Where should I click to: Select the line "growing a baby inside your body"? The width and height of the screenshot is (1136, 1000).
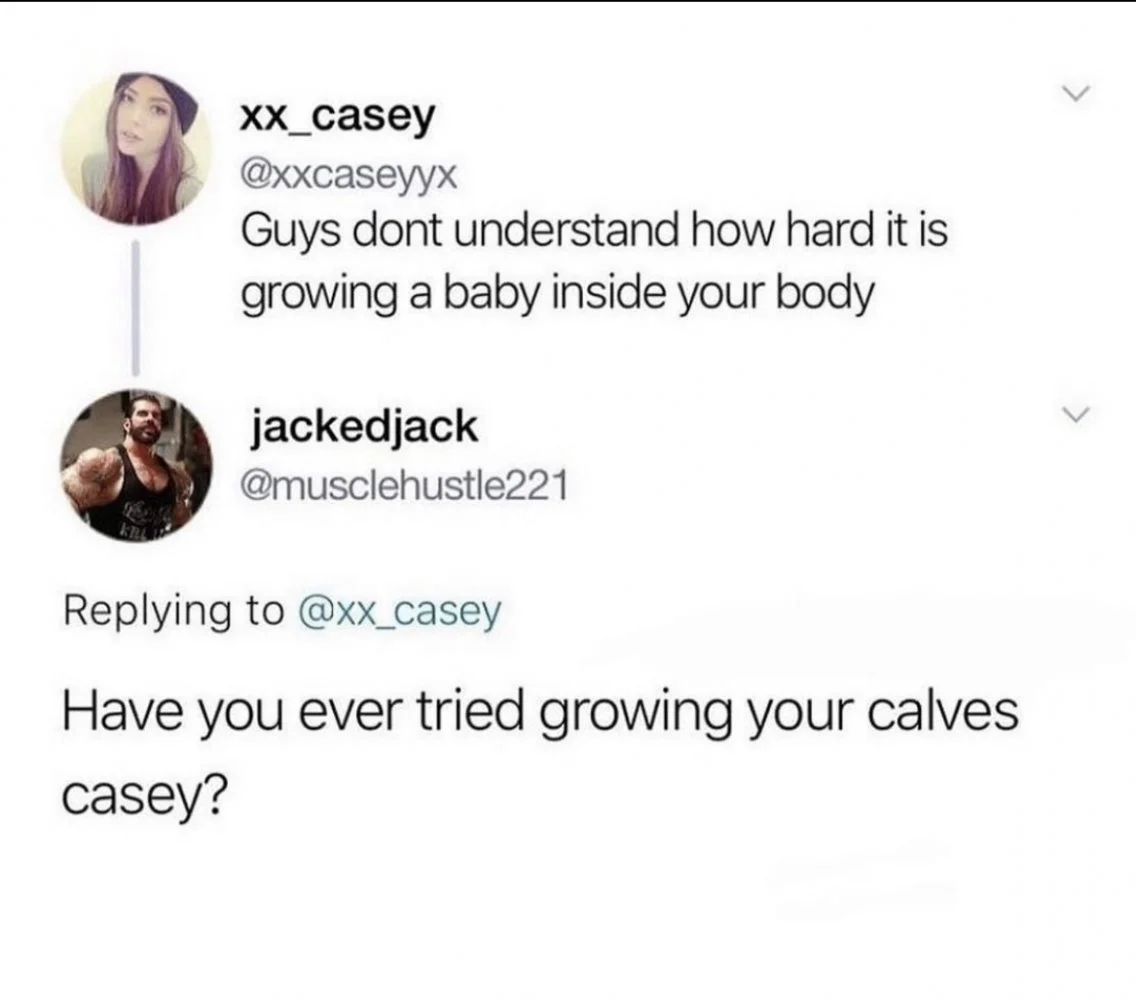556,295
